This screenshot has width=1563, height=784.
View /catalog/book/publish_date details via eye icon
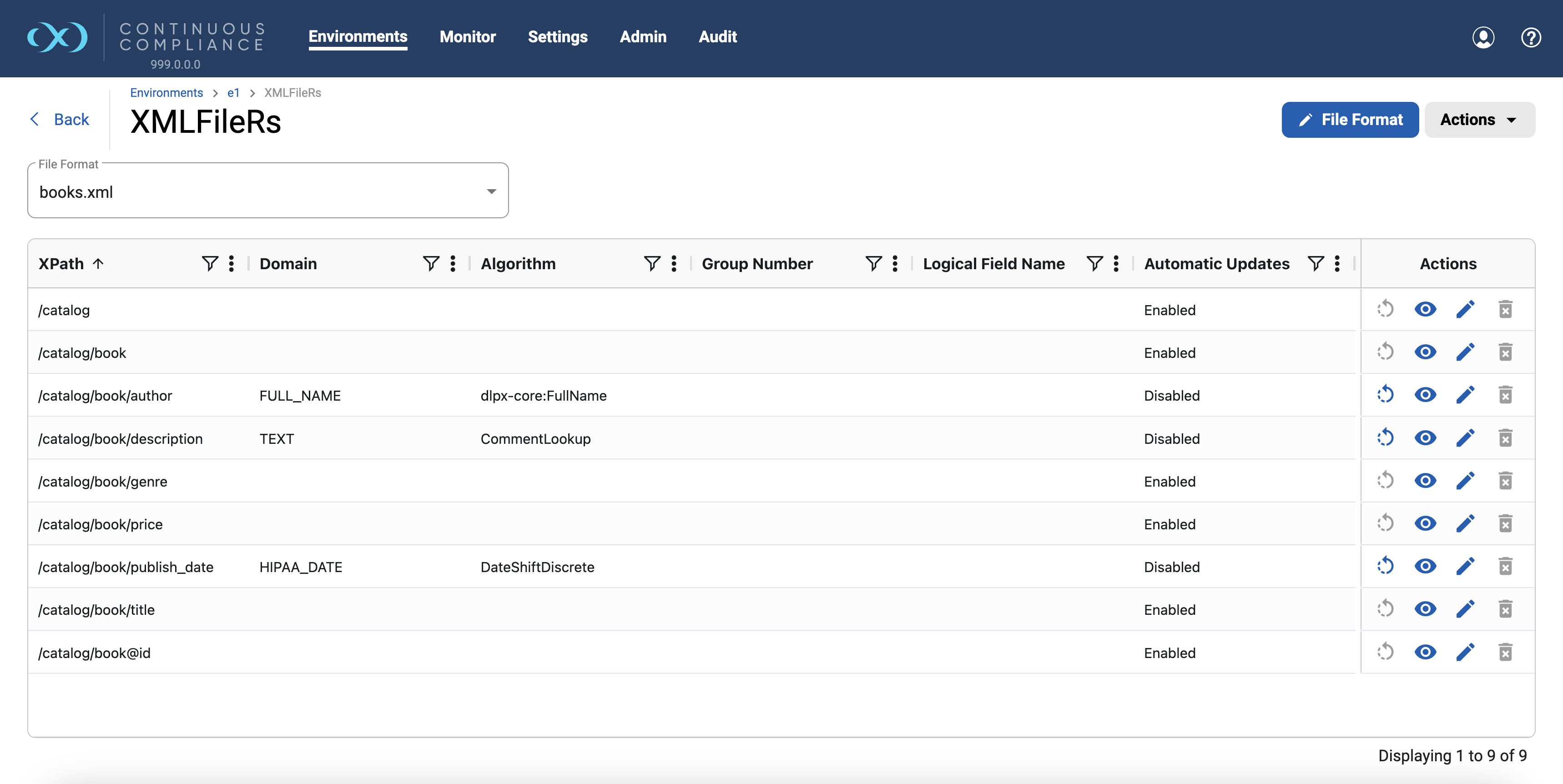pyautogui.click(x=1425, y=566)
